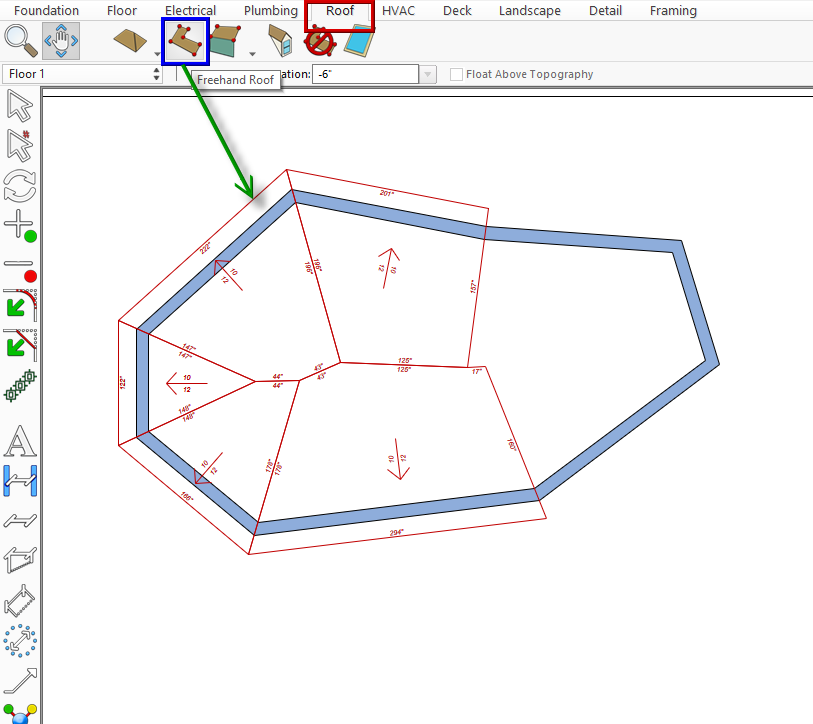Click the elevation field showing -6"
This screenshot has height=724, width=813.
[x=365, y=74]
